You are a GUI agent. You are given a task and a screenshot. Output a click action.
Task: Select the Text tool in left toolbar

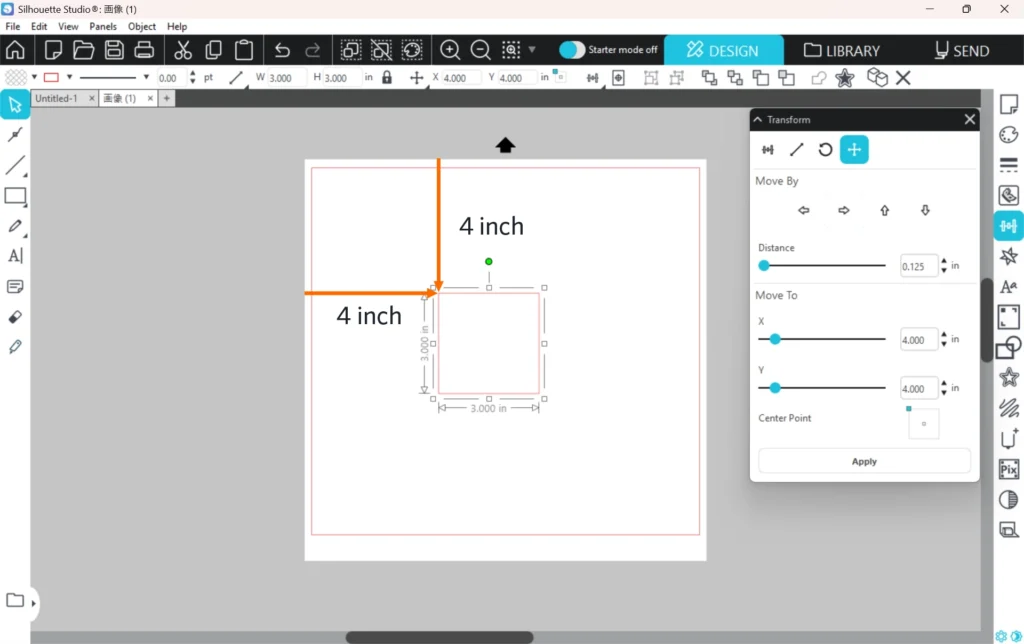pyautogui.click(x=15, y=256)
